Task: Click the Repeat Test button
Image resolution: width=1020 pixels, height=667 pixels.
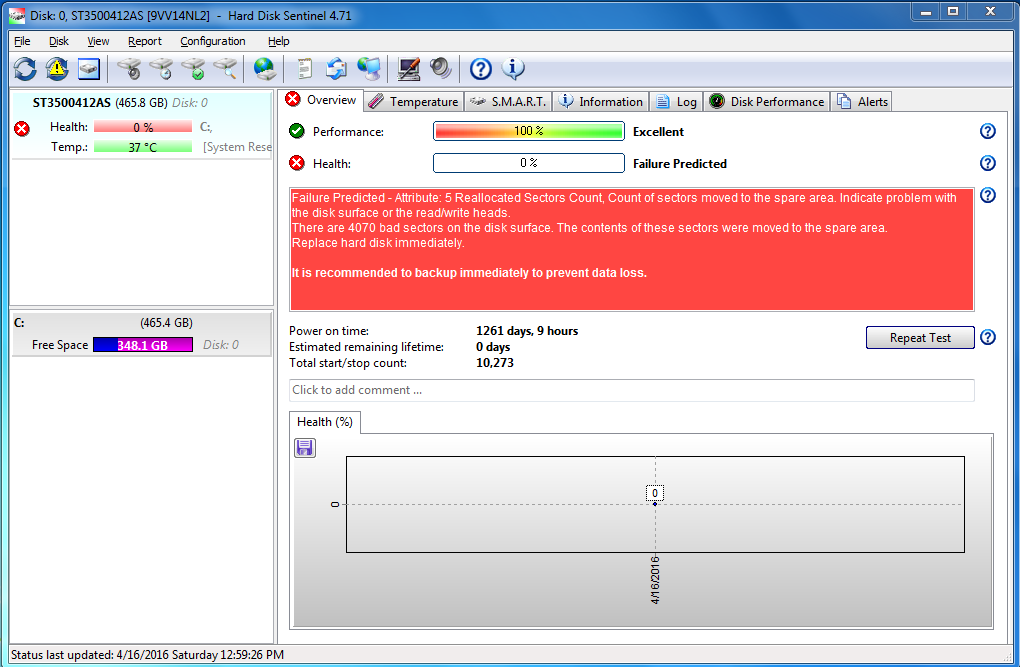Action: (920, 338)
